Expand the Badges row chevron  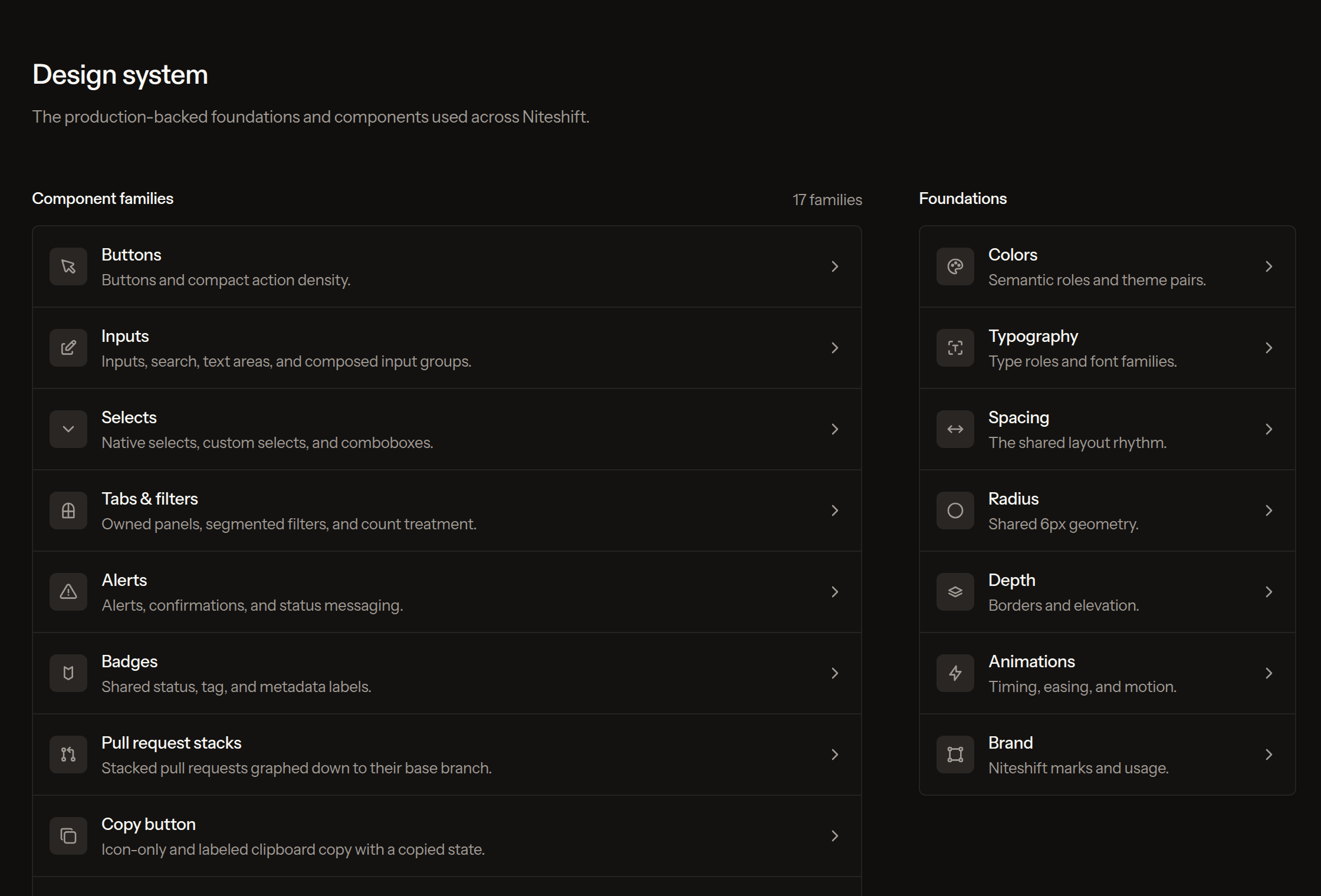pyautogui.click(x=835, y=673)
